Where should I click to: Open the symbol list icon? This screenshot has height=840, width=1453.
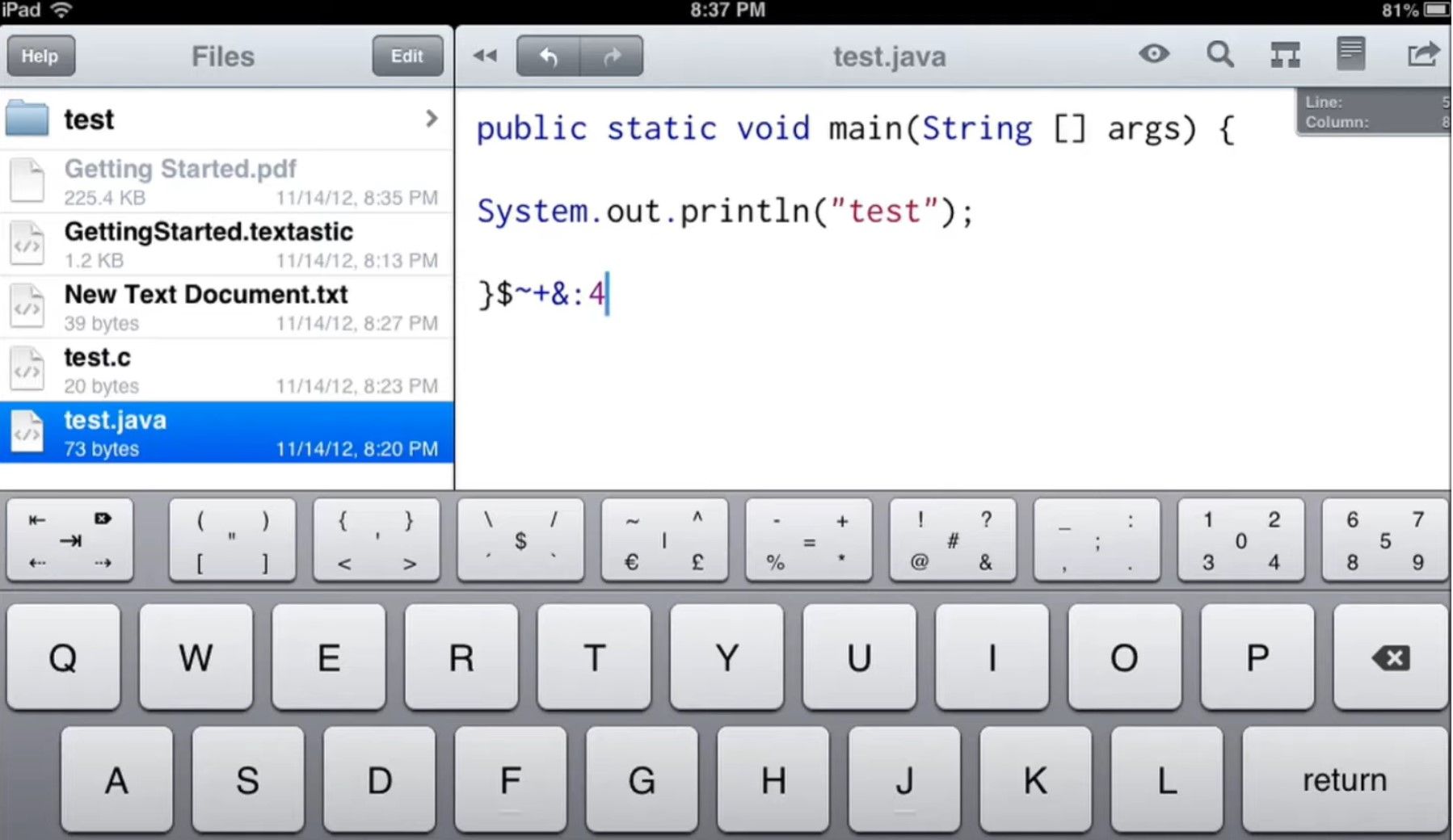point(1285,55)
